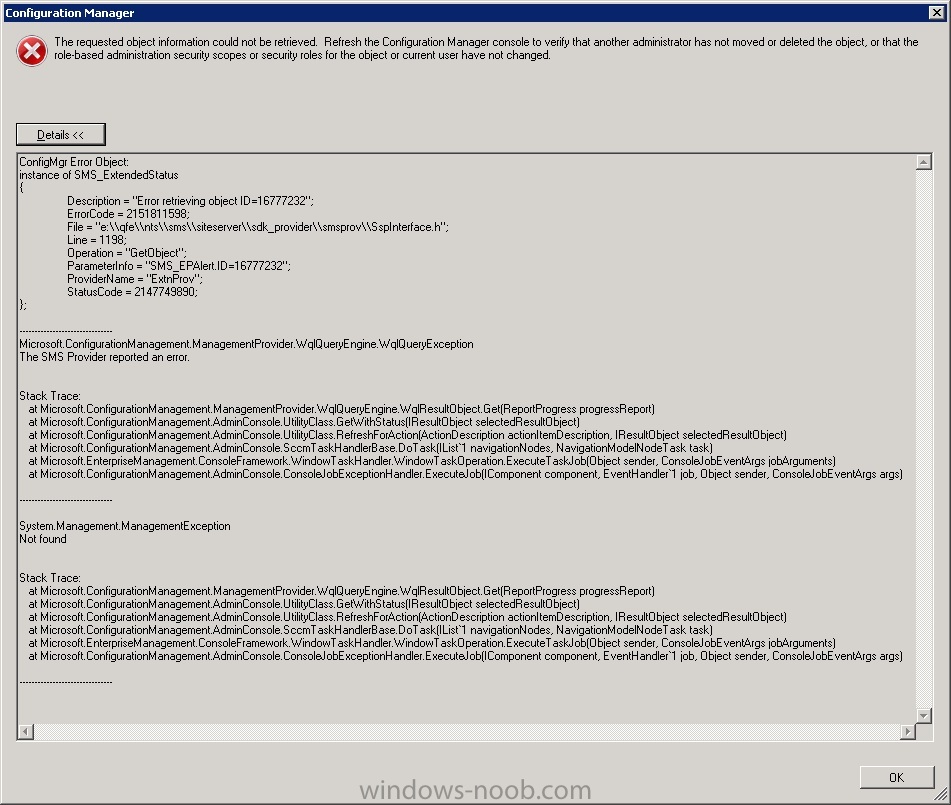The image size is (951, 805).
Task: Click the main error message text at top
Action: point(486,49)
